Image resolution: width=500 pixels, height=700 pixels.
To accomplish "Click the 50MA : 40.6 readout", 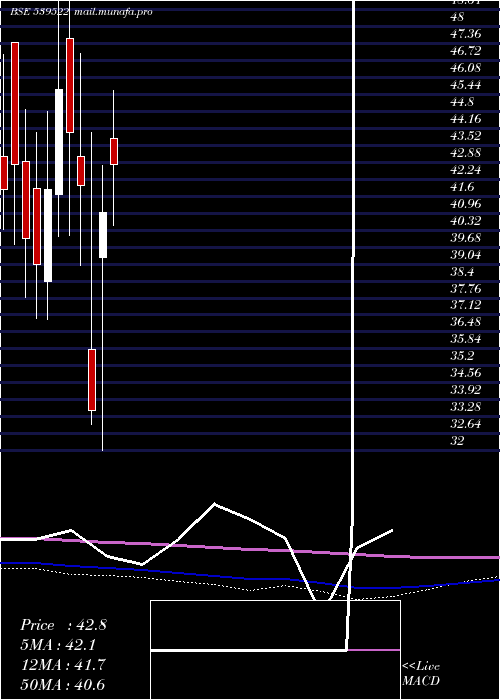I will 63,684.
